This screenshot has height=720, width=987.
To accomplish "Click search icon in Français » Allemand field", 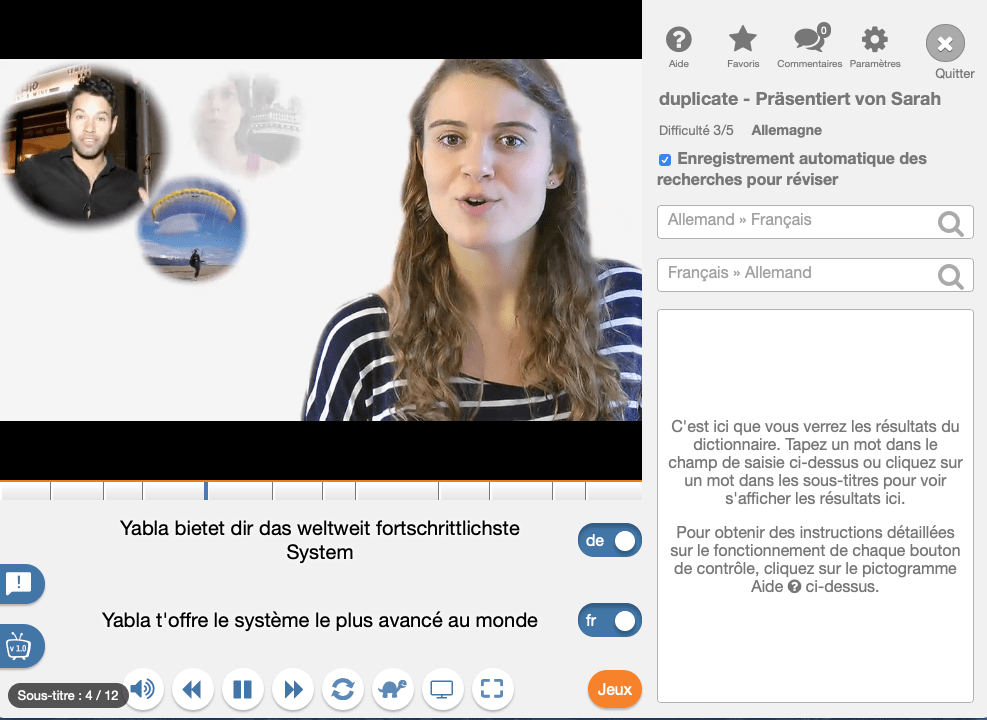I will [951, 276].
